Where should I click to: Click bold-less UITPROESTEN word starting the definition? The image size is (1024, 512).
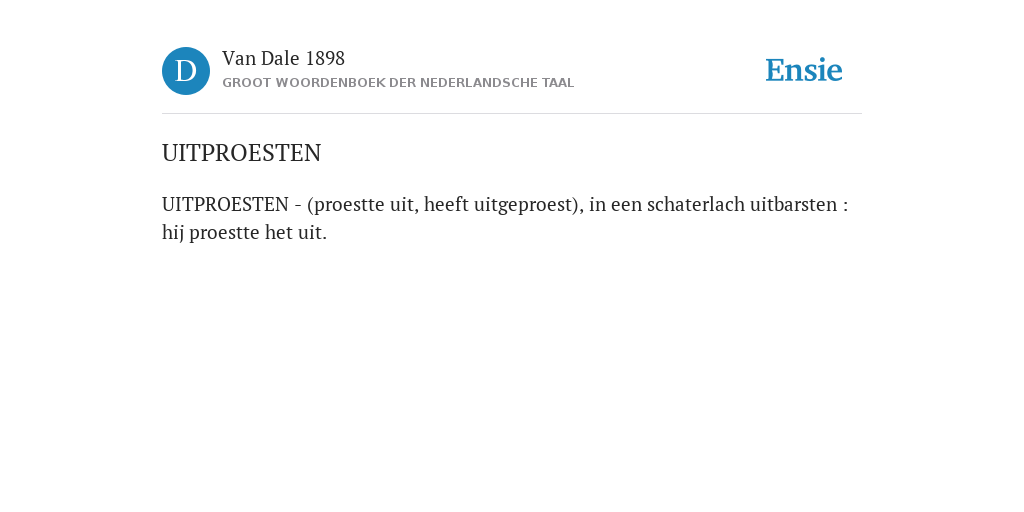[x=225, y=204]
